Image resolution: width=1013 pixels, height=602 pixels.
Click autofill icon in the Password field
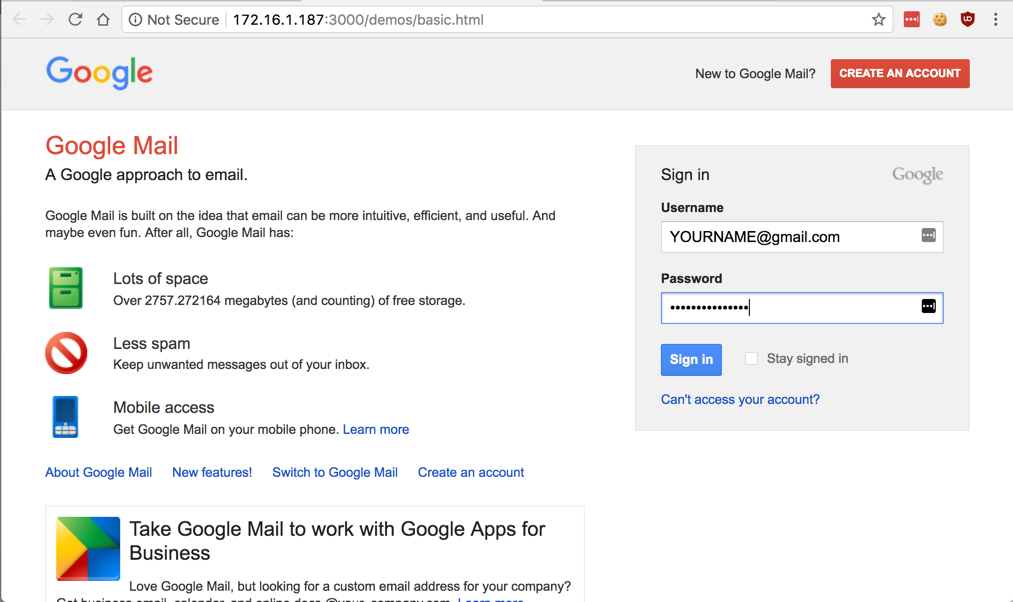pyautogui.click(x=928, y=306)
